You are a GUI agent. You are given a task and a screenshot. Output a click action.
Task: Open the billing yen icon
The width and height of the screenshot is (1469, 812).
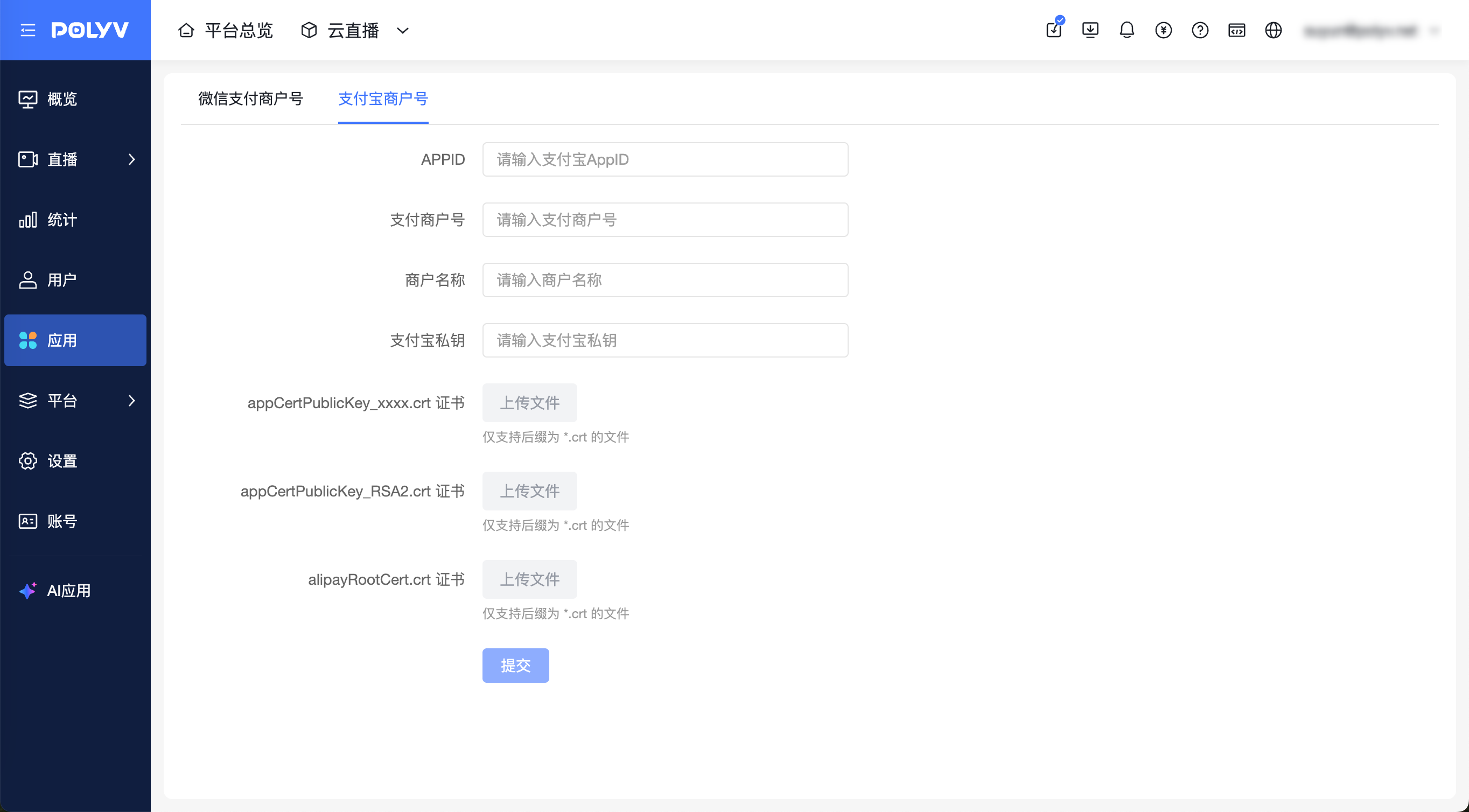click(1163, 30)
